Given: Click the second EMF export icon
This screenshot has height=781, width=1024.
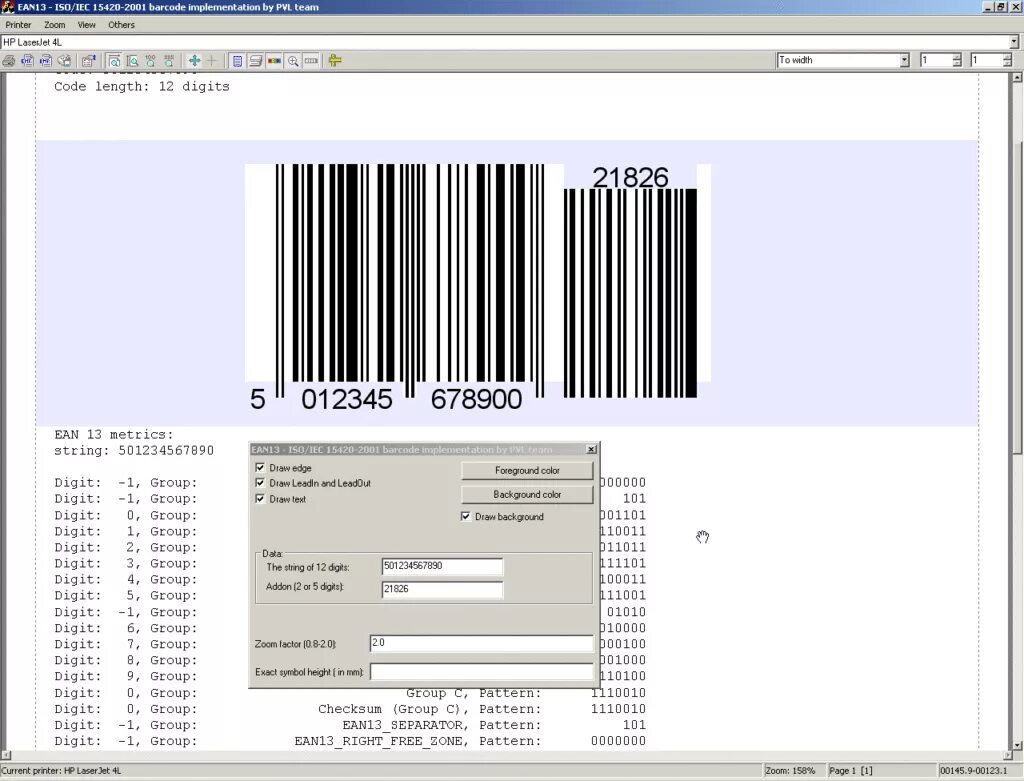Looking at the screenshot, I should pyautogui.click(x=45, y=61).
